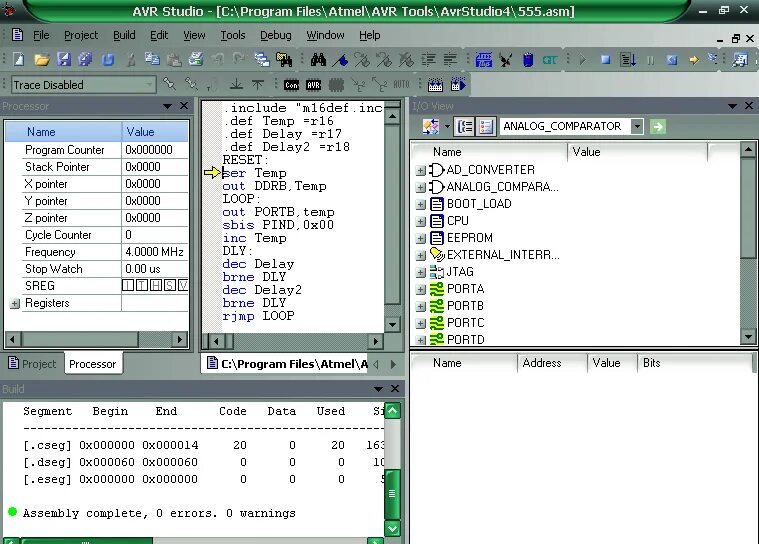Toggle the SREG H flag bit
The image size is (759, 544).
coord(156,286)
